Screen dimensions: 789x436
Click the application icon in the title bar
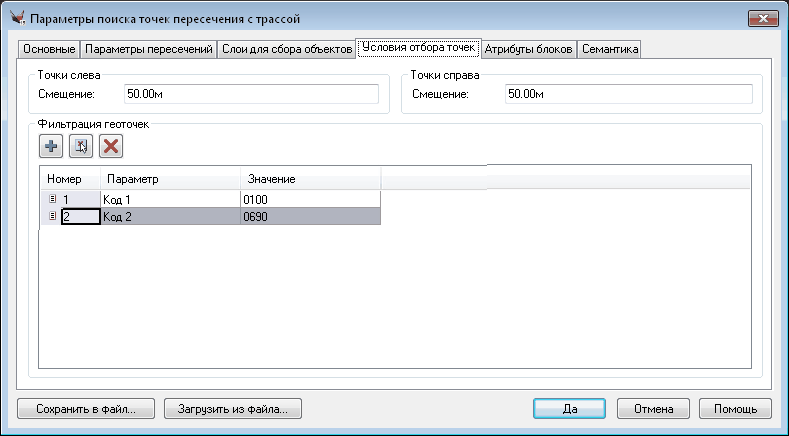(17, 18)
